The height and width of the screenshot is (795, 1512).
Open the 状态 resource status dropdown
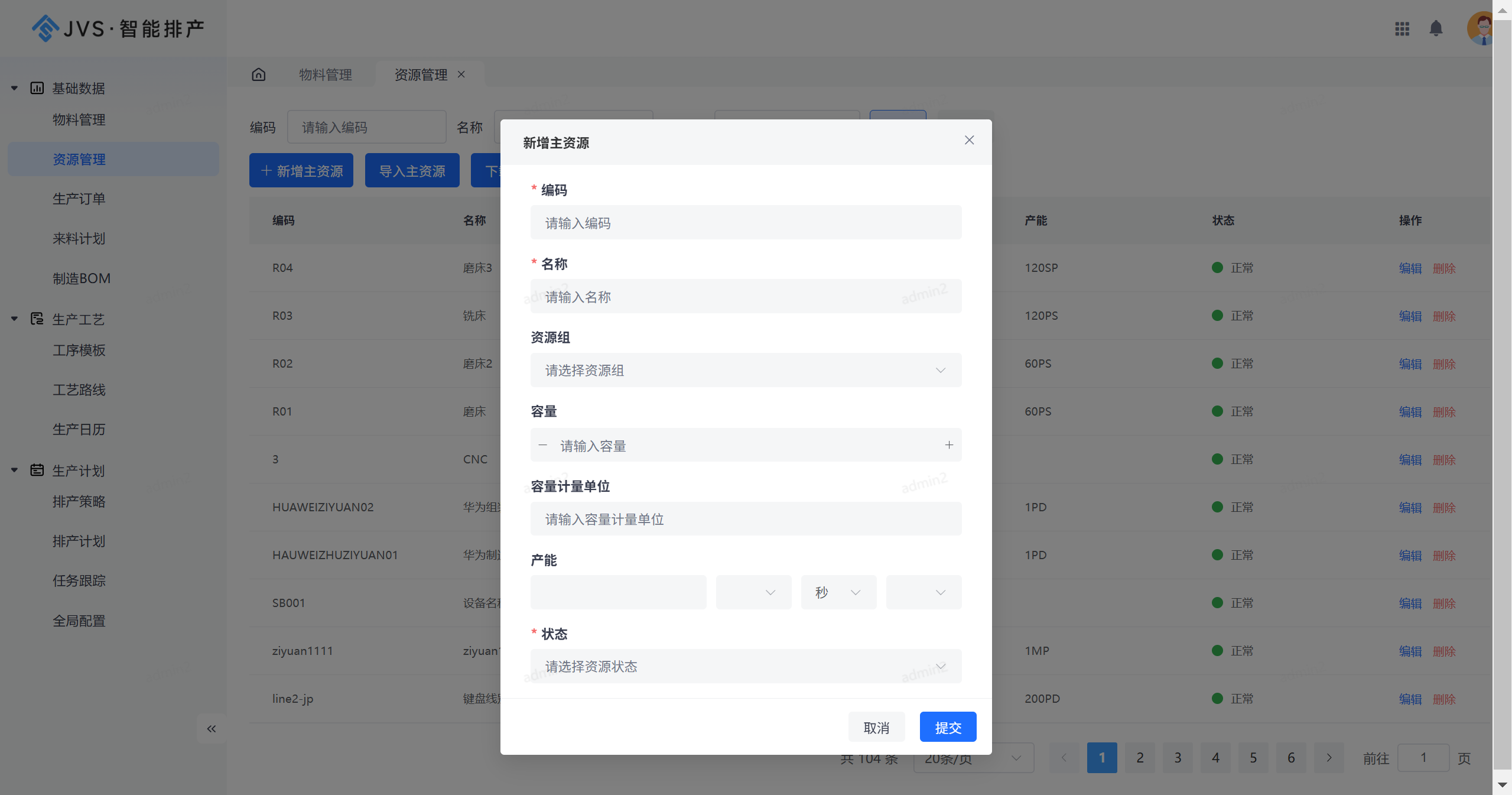[x=745, y=667]
